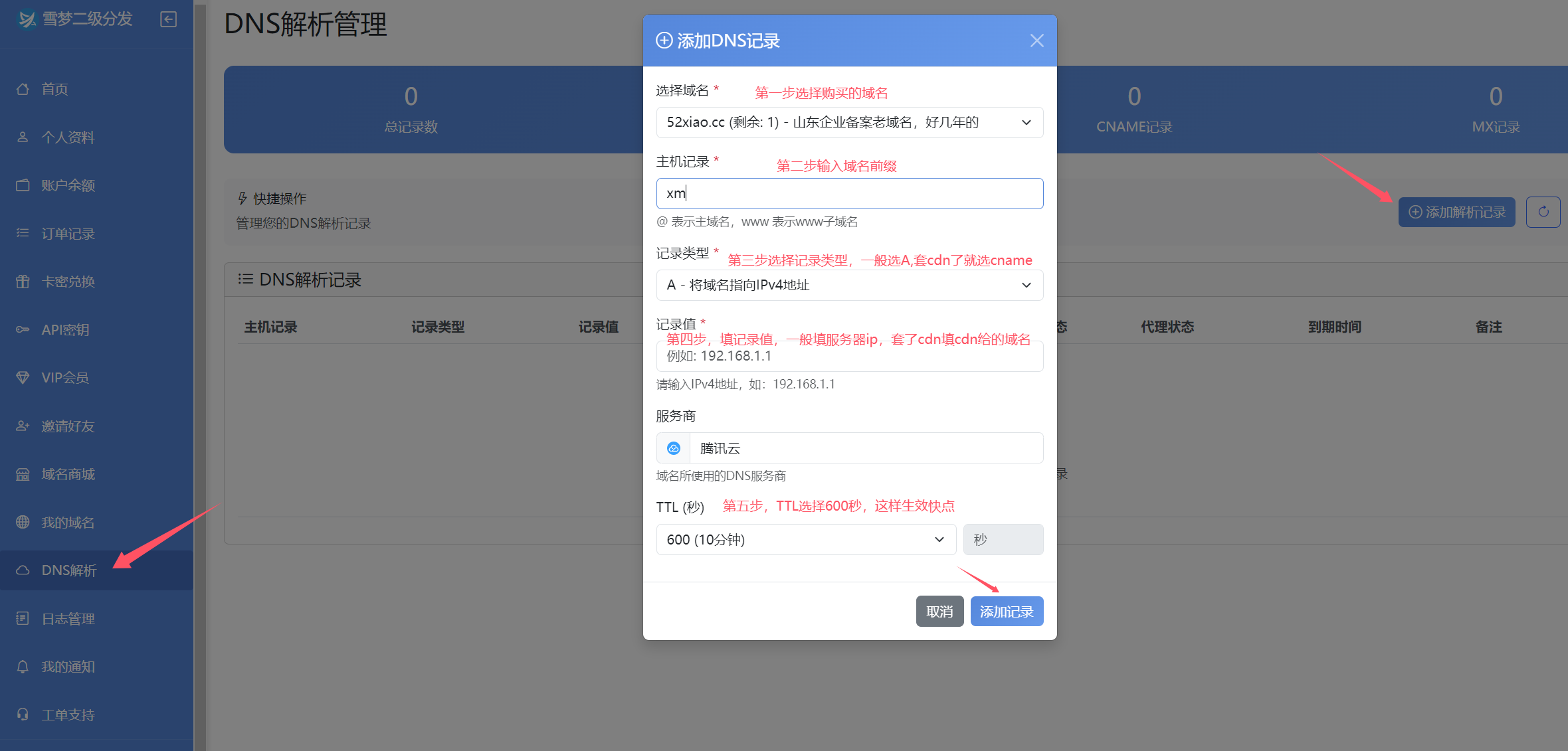Image resolution: width=1568 pixels, height=751 pixels.
Task: Click the 添加记录 submit button
Action: [x=1007, y=611]
